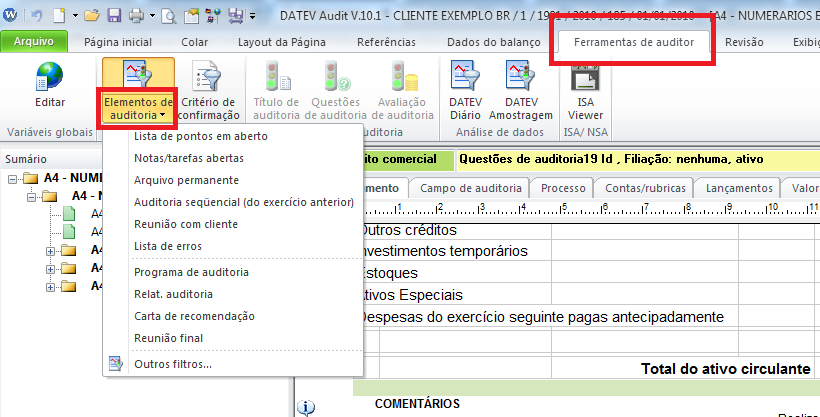Collapse the second-level A4 folder node
Viewport: 820px width, 417px height.
point(32,197)
